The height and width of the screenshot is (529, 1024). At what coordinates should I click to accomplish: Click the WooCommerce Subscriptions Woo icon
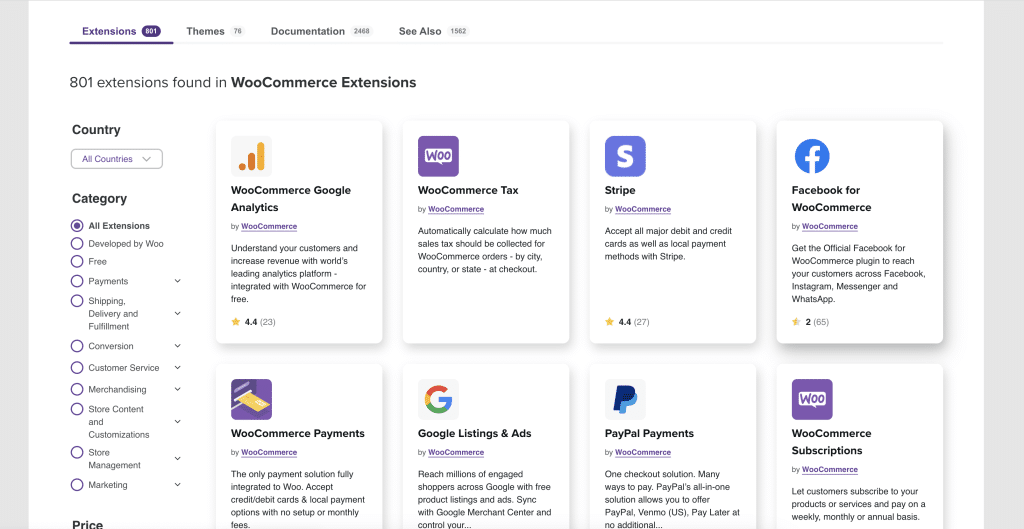point(812,399)
